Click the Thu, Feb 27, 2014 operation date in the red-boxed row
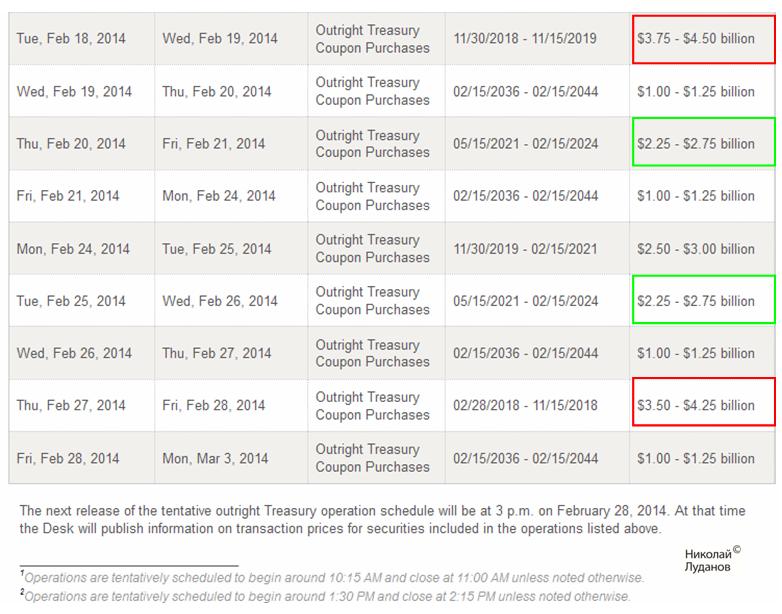Screen dimensions: 782x614 71,406
